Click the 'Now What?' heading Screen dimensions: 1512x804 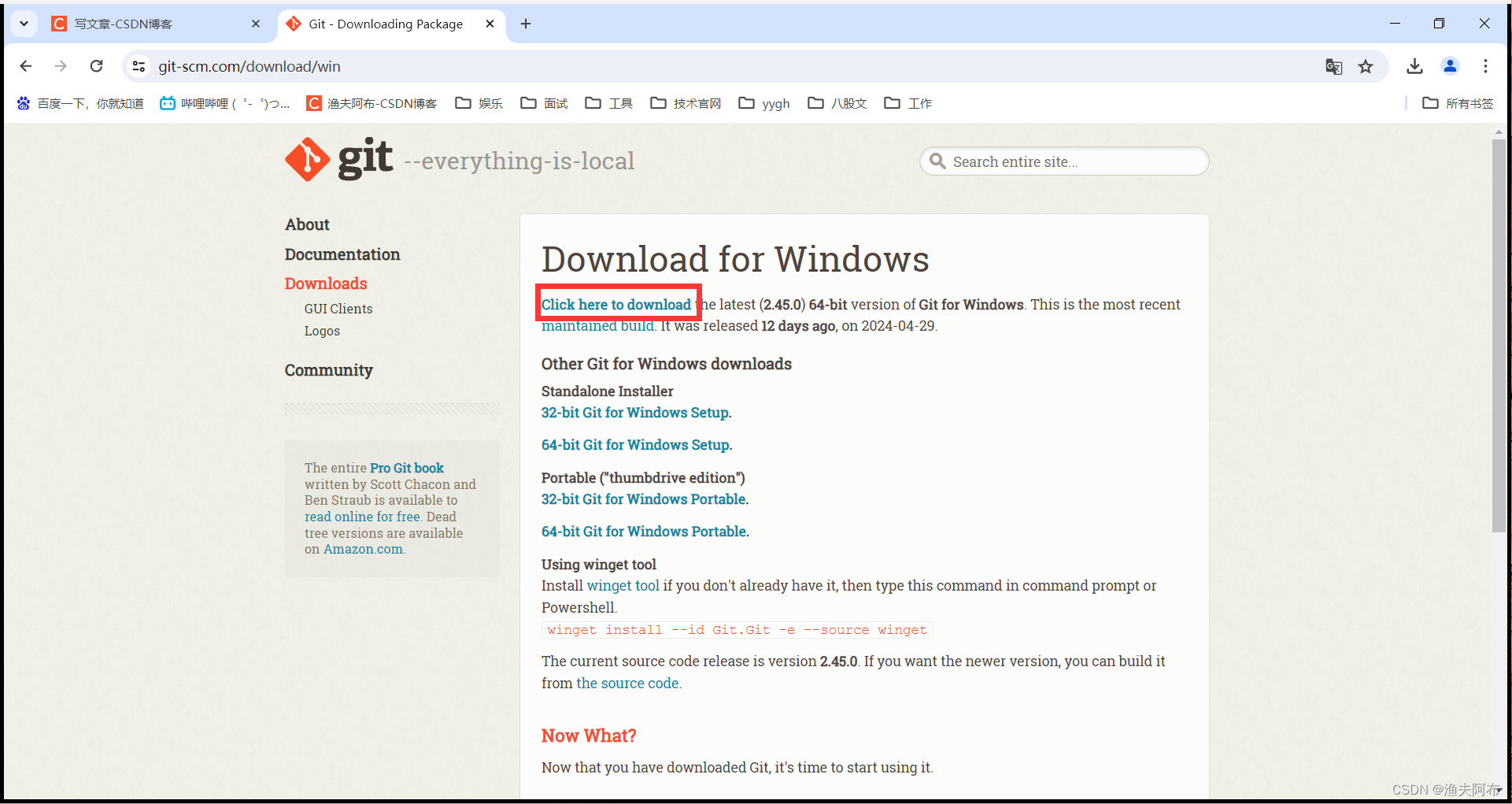pyautogui.click(x=589, y=735)
